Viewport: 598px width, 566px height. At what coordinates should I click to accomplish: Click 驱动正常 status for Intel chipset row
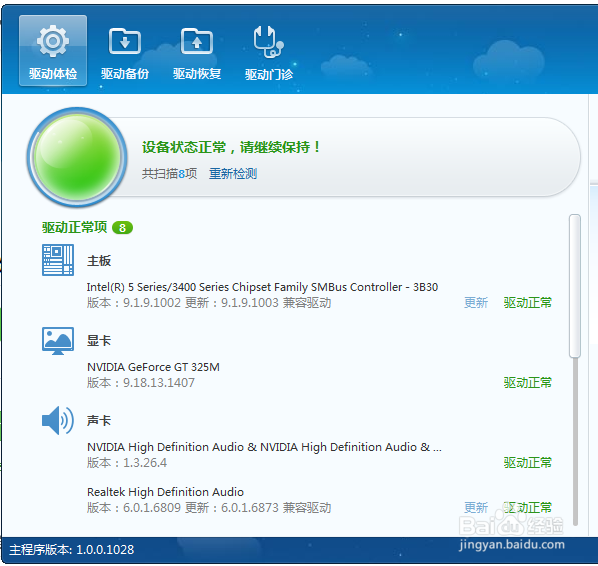point(528,303)
